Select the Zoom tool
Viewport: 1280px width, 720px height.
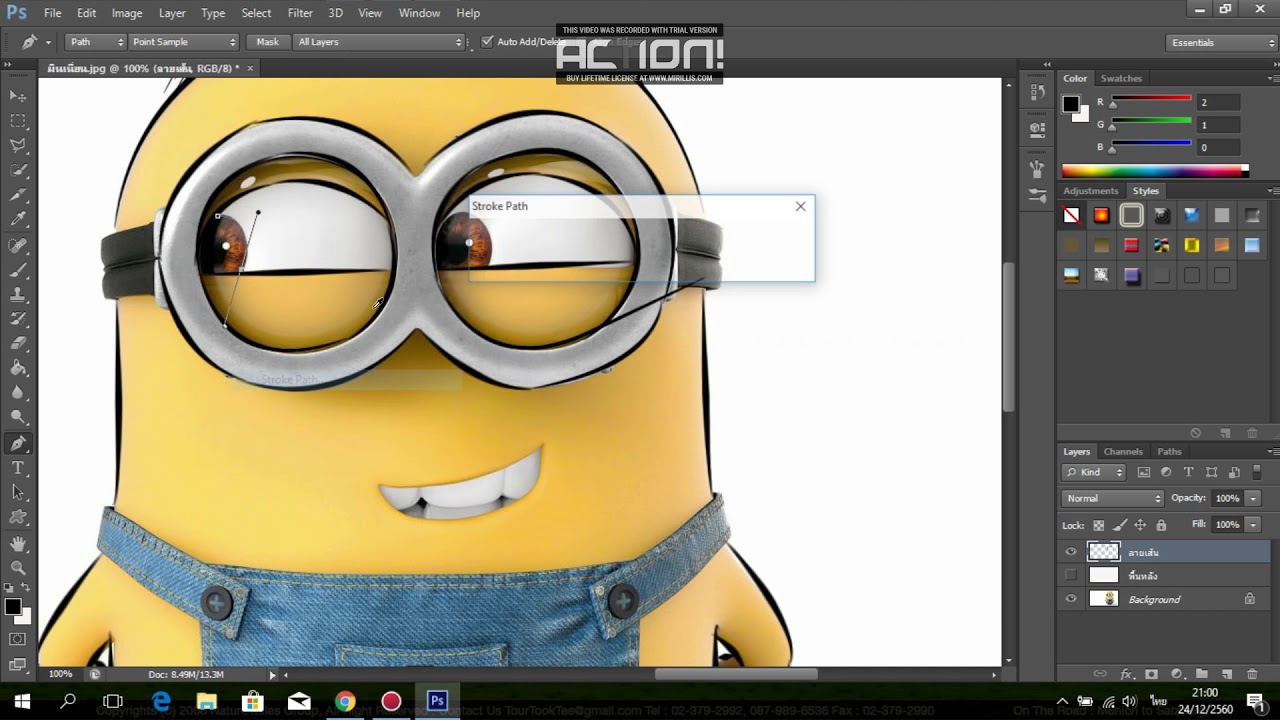point(18,568)
